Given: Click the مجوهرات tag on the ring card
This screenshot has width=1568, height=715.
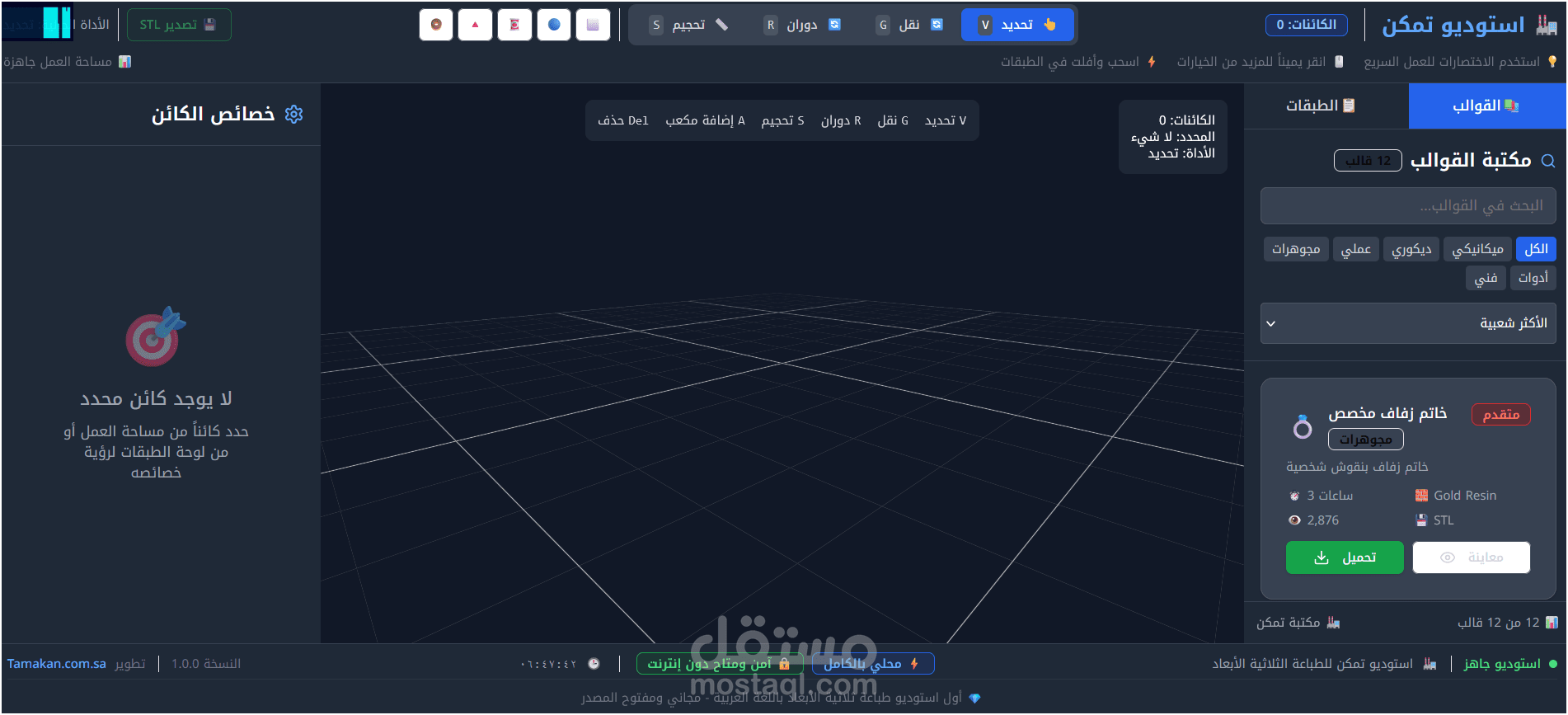Looking at the screenshot, I should (x=1366, y=440).
